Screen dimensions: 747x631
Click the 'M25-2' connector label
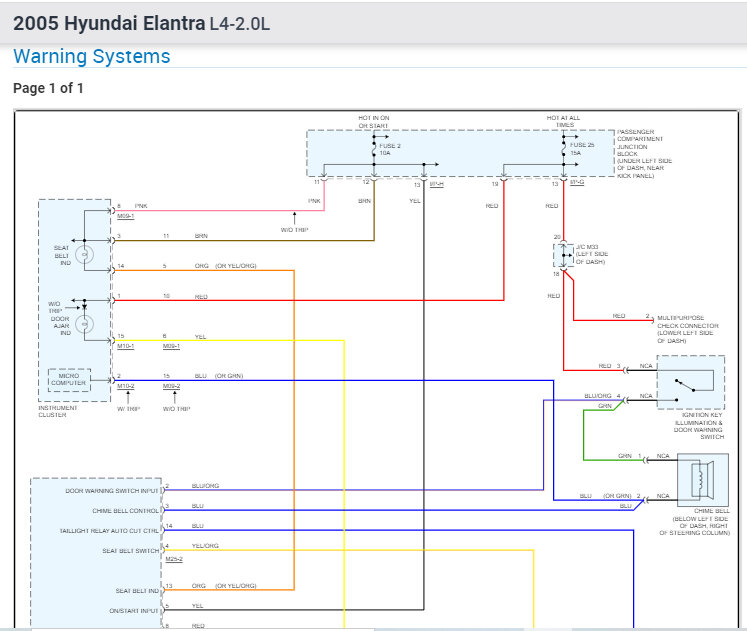pyautogui.click(x=174, y=559)
